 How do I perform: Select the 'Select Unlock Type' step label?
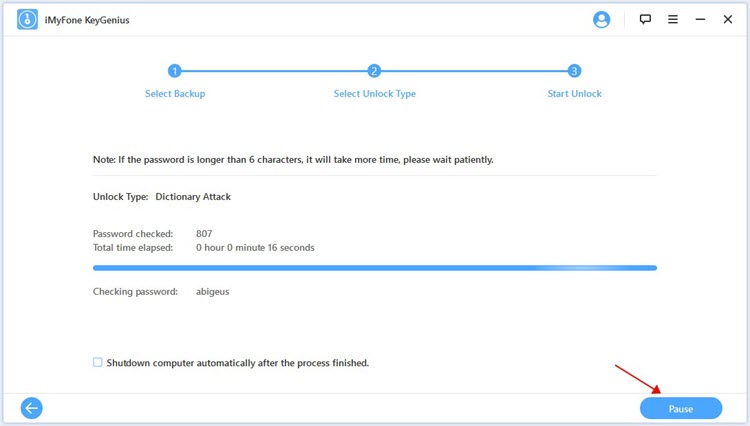click(x=375, y=94)
